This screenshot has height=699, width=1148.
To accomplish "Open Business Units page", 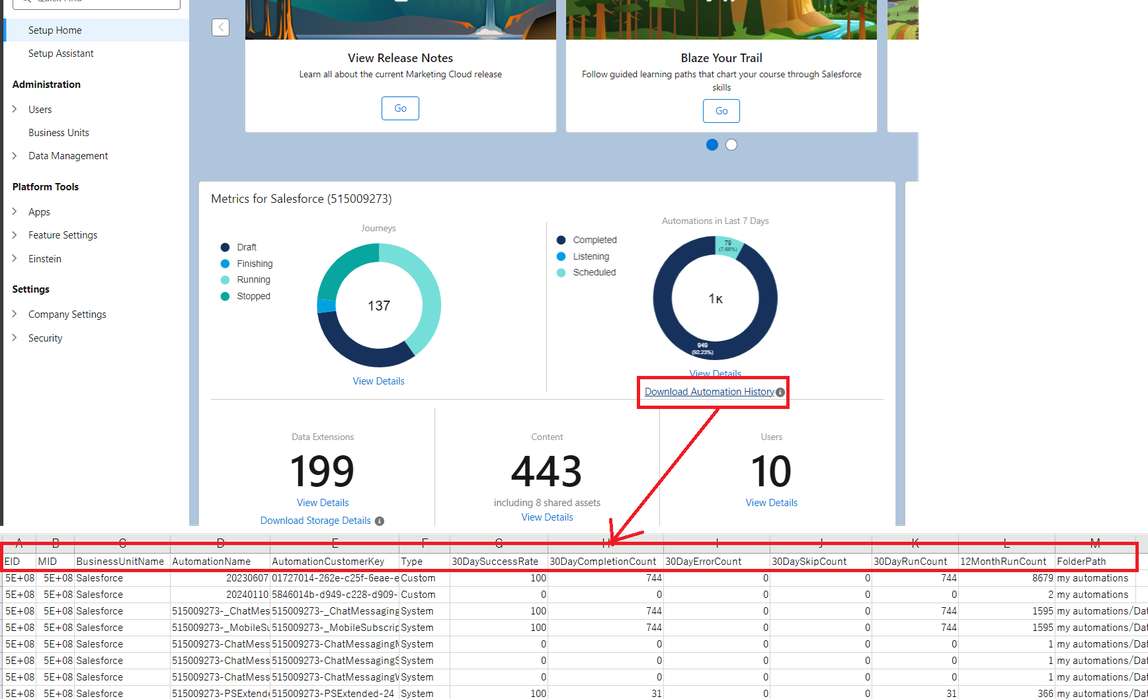I will click(59, 132).
